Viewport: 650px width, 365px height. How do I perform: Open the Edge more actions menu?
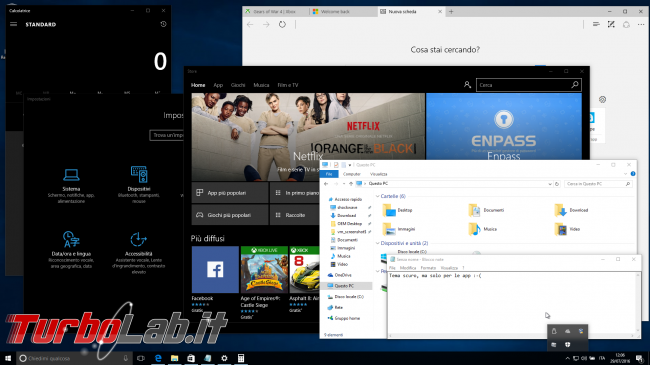tap(641, 24)
